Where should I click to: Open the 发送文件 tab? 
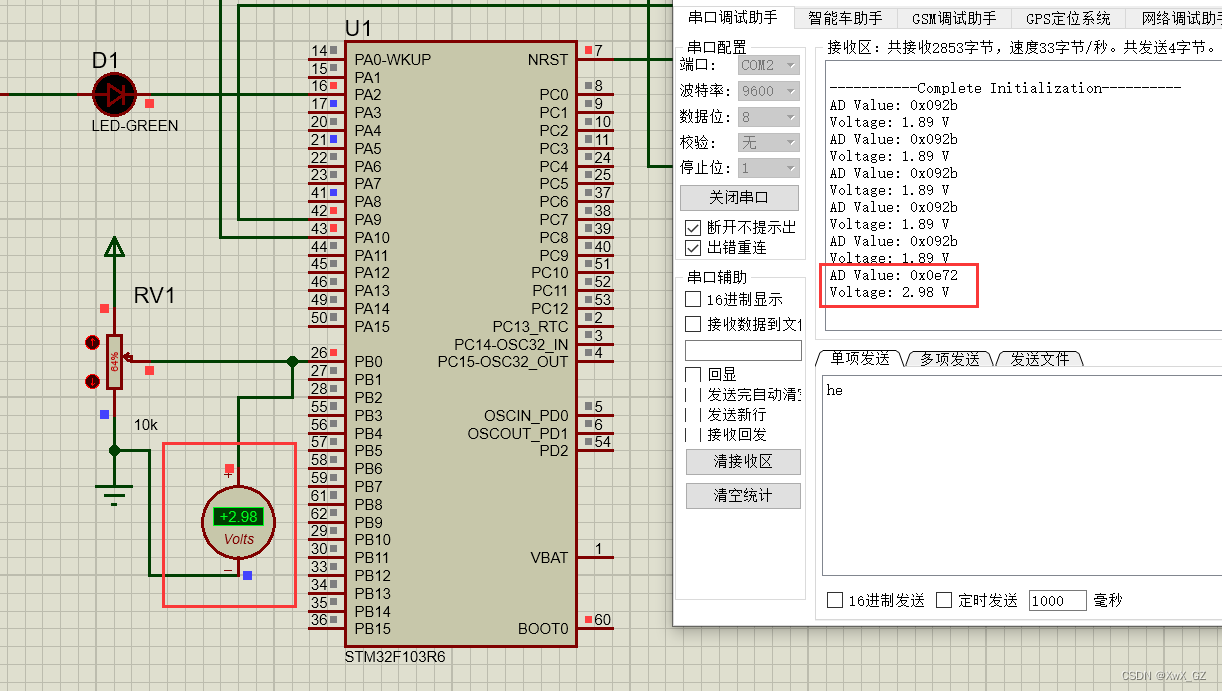[1040, 359]
